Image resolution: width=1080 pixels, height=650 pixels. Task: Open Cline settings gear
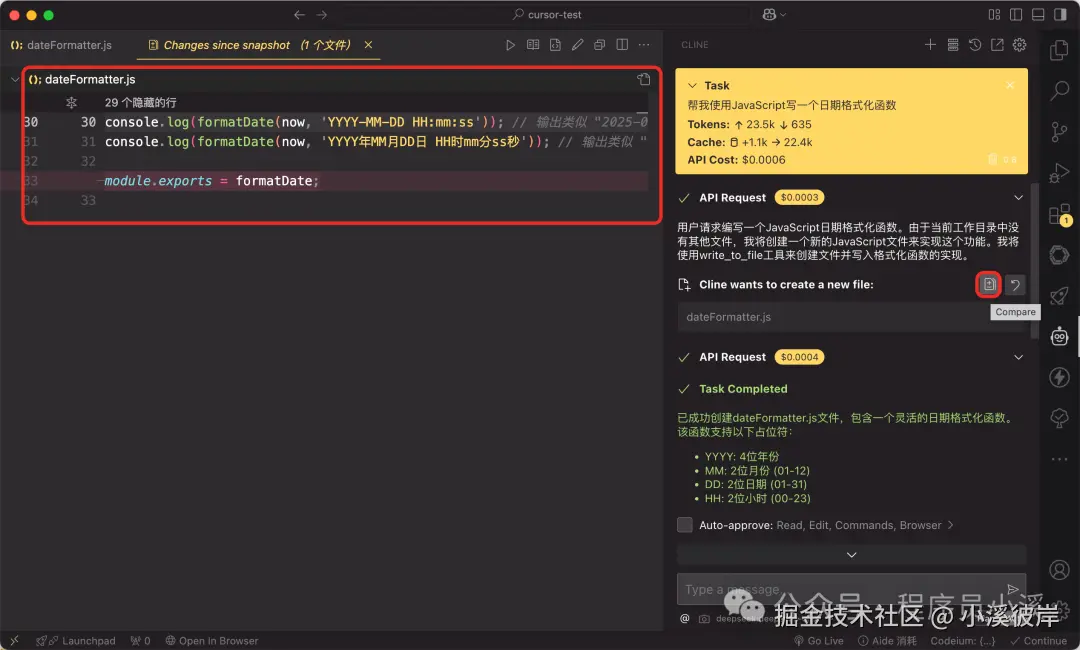point(1020,45)
